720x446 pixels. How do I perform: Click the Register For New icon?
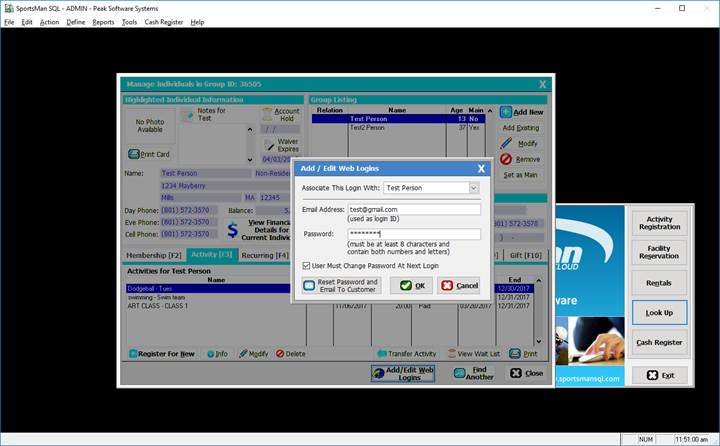tap(131, 354)
